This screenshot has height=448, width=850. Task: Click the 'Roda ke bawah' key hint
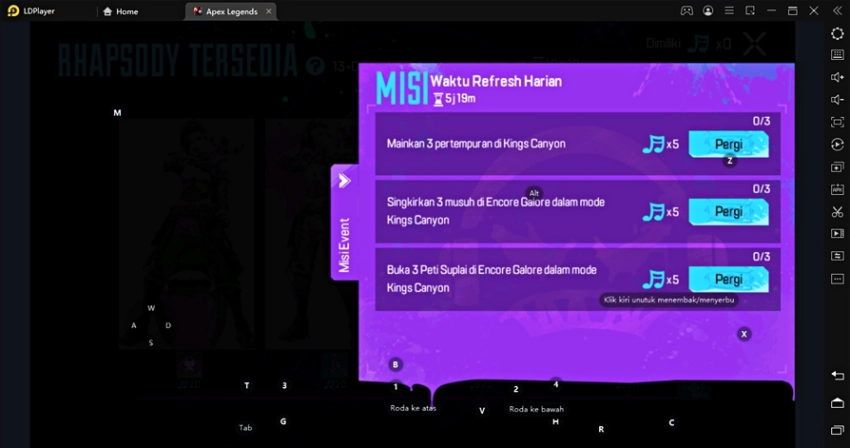tap(536, 409)
